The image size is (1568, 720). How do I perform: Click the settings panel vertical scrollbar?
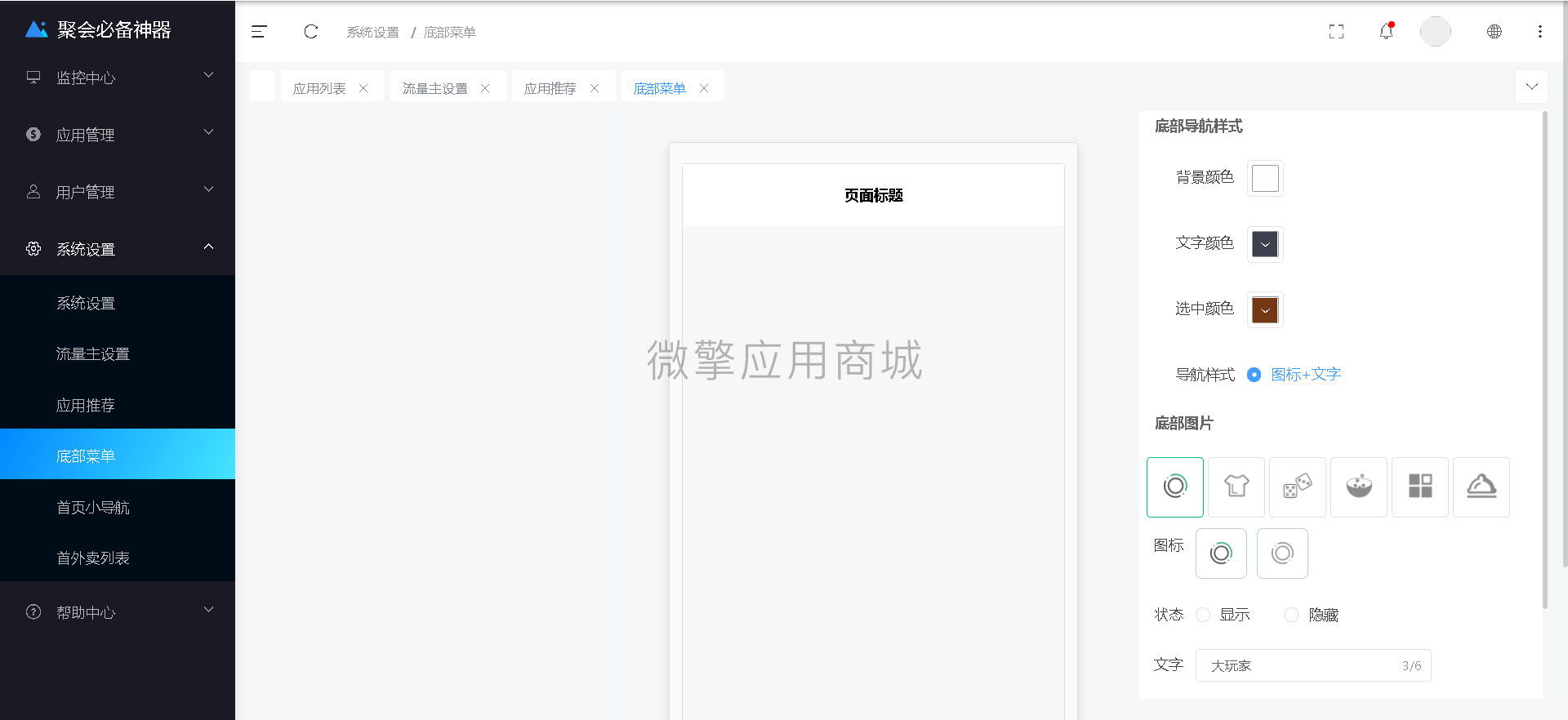(1544, 359)
